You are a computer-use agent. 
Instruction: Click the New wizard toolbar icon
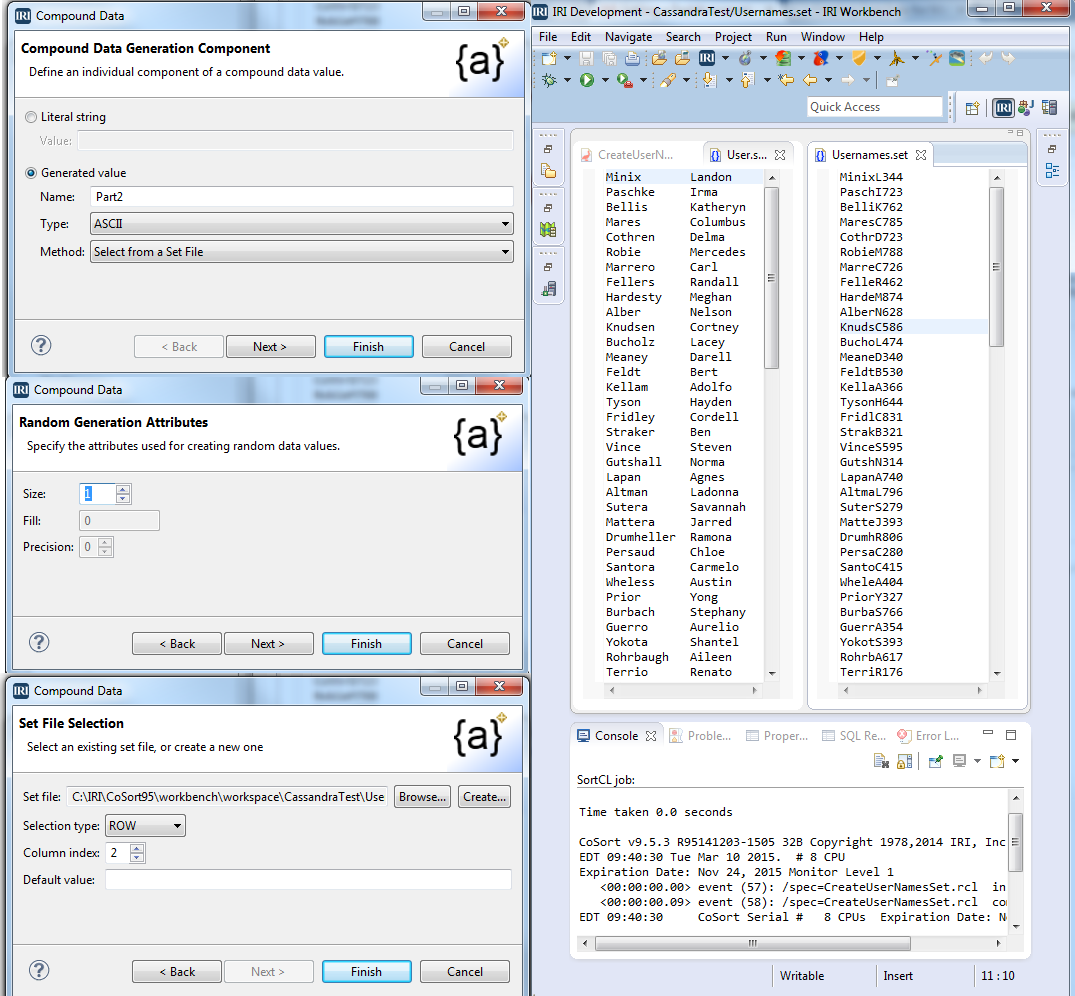[x=549, y=58]
